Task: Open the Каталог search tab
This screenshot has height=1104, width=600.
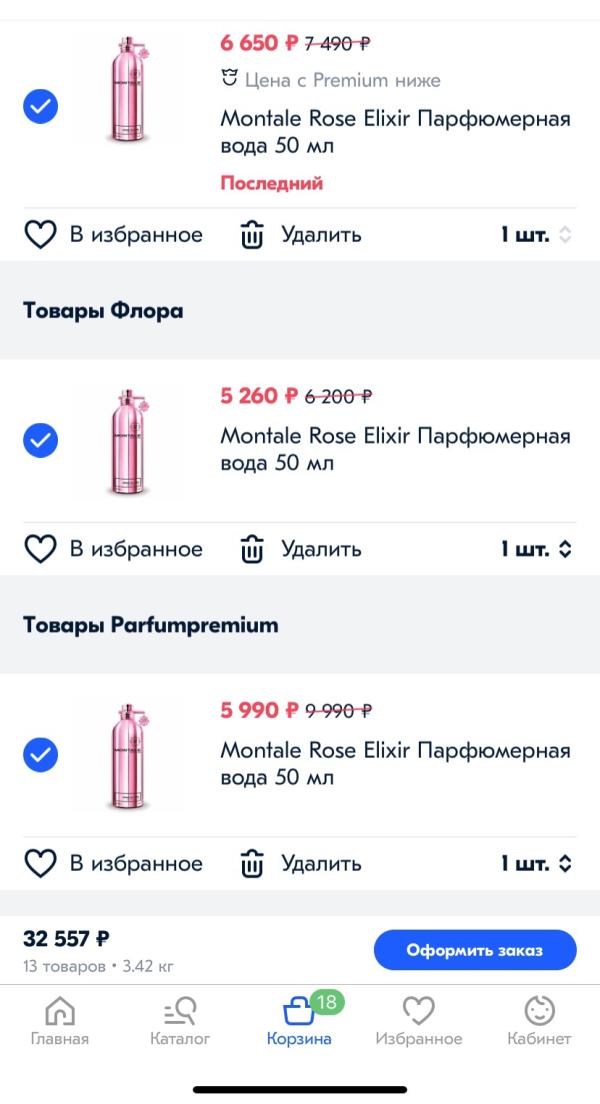Action: 180,1021
